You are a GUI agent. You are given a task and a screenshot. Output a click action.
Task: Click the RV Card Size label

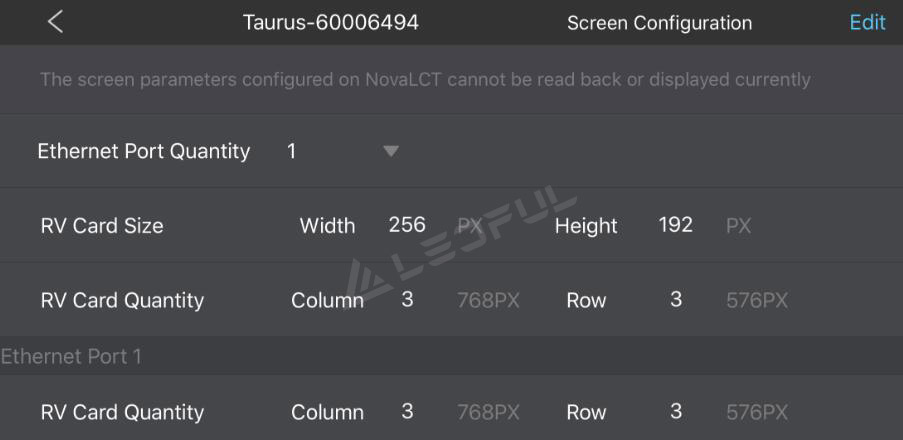click(x=102, y=225)
